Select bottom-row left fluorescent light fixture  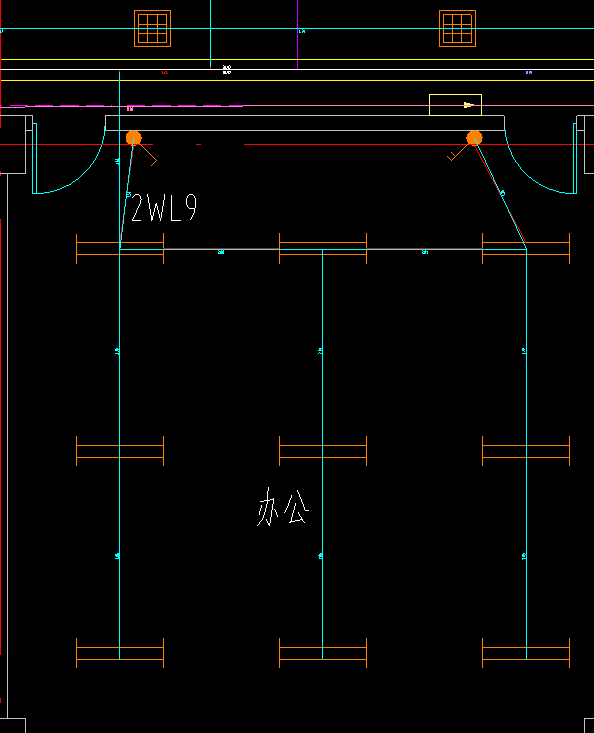(120, 653)
